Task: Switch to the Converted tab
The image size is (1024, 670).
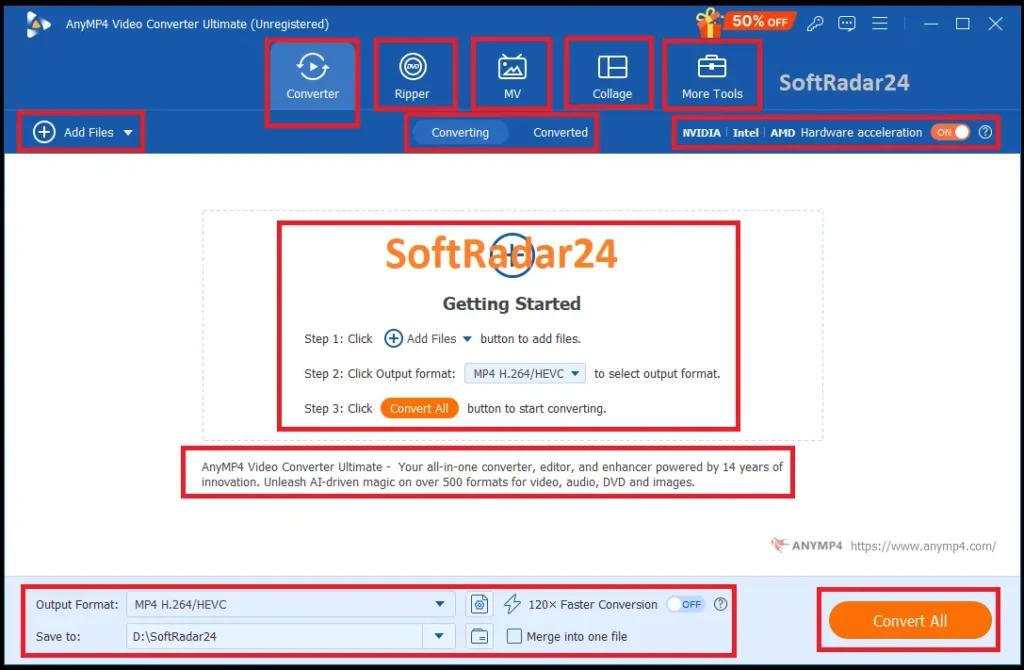Action: tap(560, 132)
